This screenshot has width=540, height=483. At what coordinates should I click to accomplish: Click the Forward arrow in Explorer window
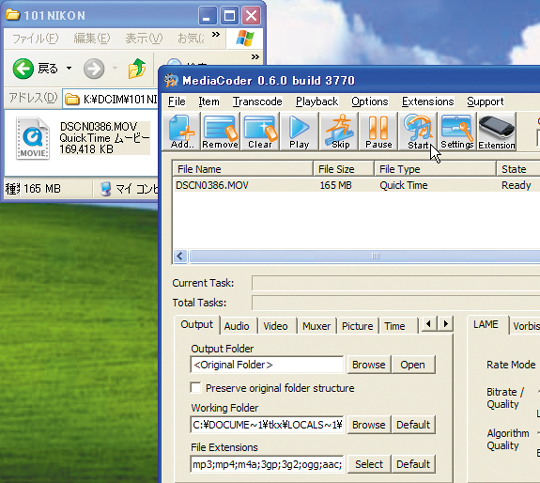tap(94, 69)
